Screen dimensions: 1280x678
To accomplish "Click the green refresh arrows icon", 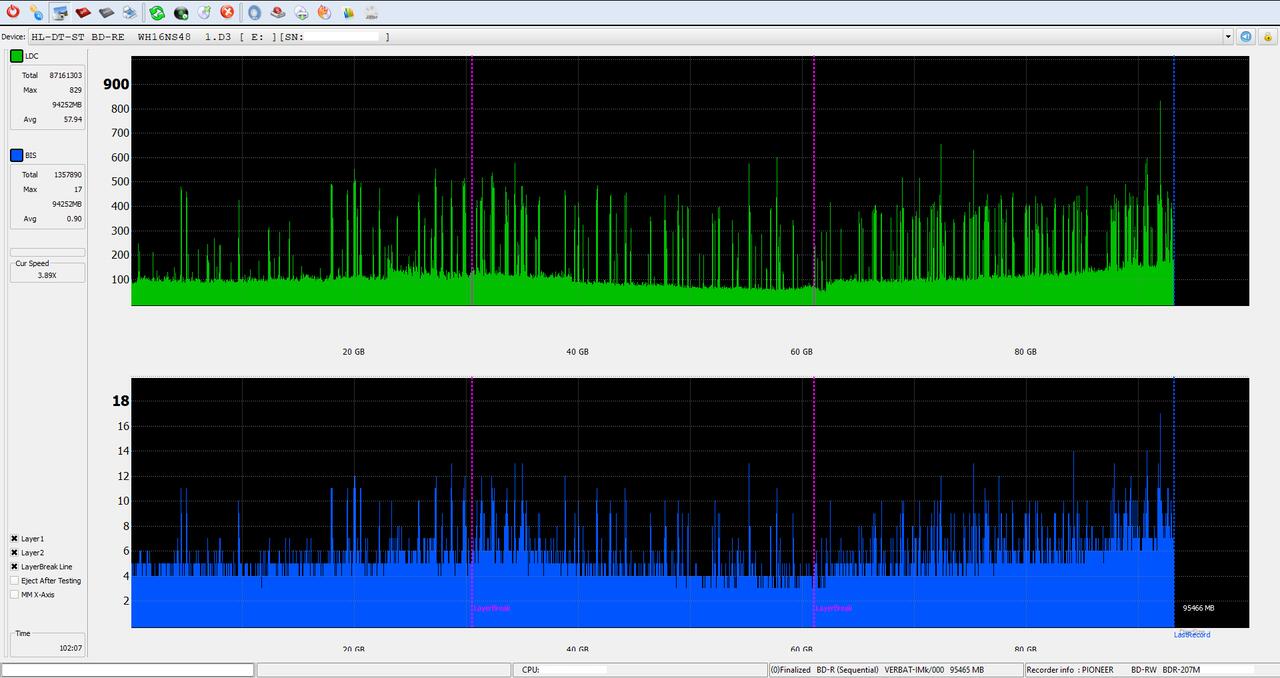I will click(157, 12).
